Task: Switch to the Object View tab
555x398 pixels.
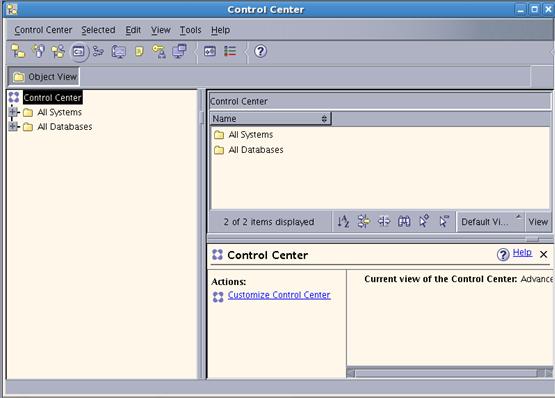Action: (x=44, y=77)
